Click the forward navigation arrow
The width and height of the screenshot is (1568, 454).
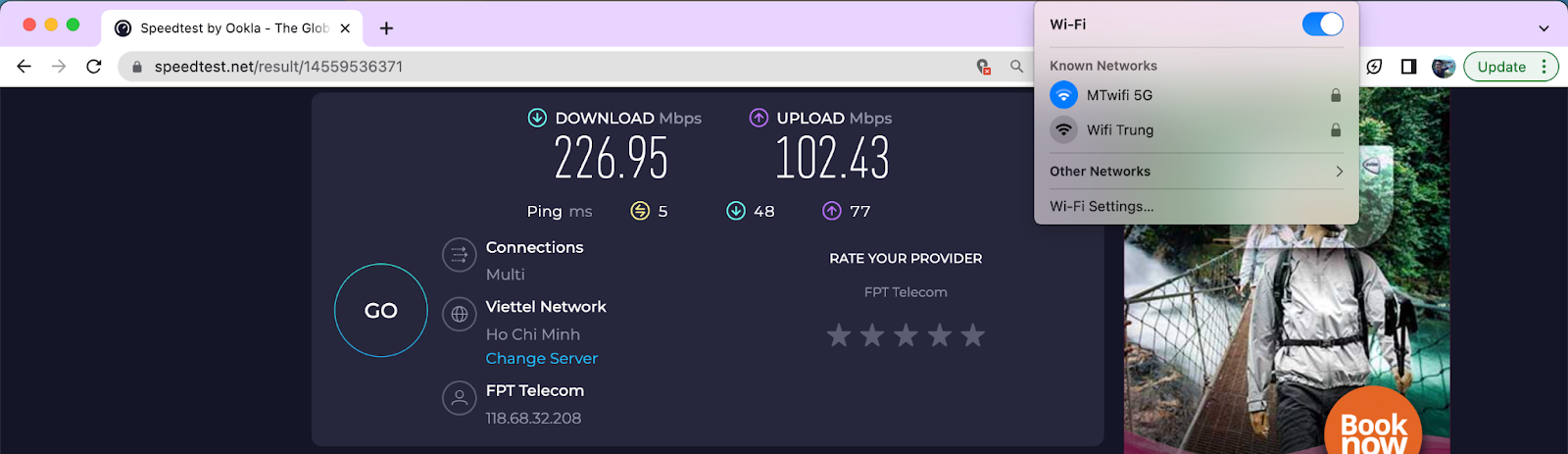click(x=59, y=67)
